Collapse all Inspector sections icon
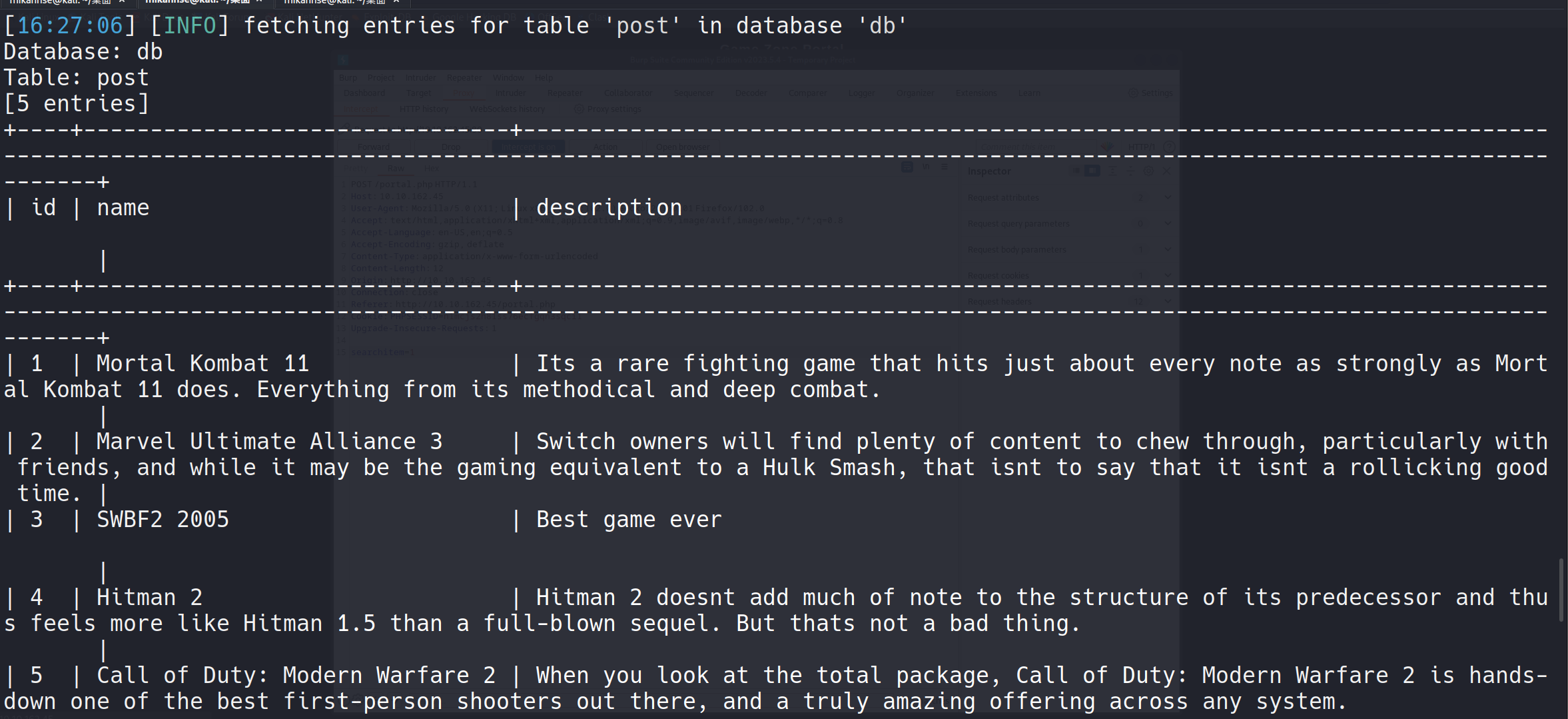This screenshot has height=719, width=1568. point(1130,171)
